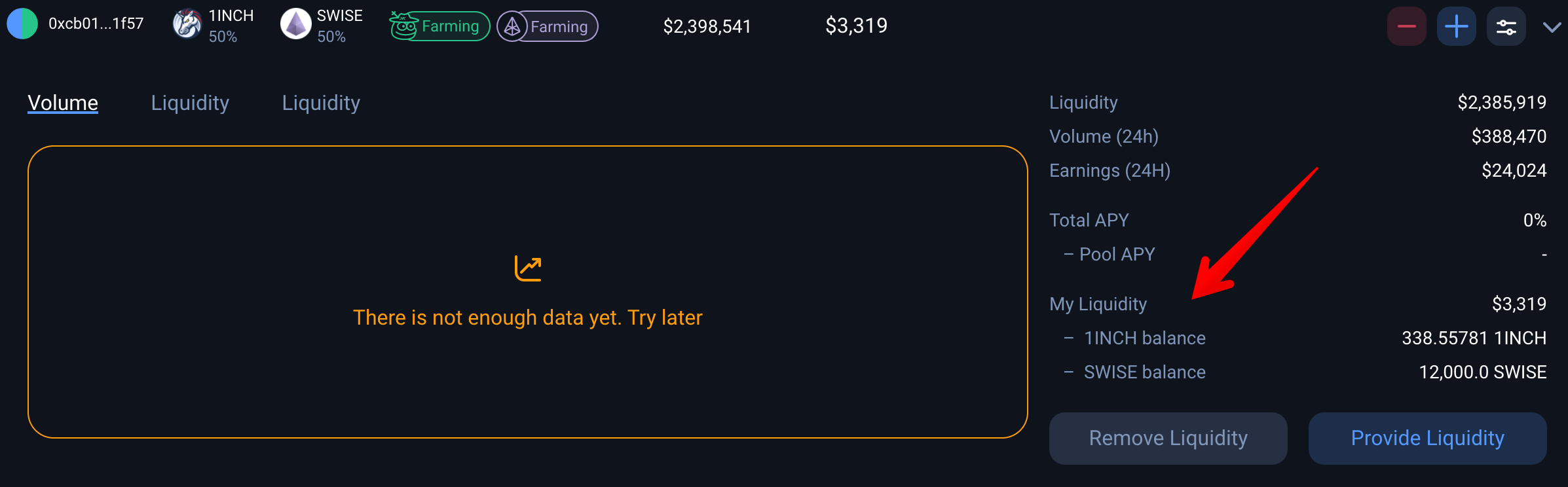
Task: Click the orange chart icon in empty graph
Action: click(x=528, y=268)
